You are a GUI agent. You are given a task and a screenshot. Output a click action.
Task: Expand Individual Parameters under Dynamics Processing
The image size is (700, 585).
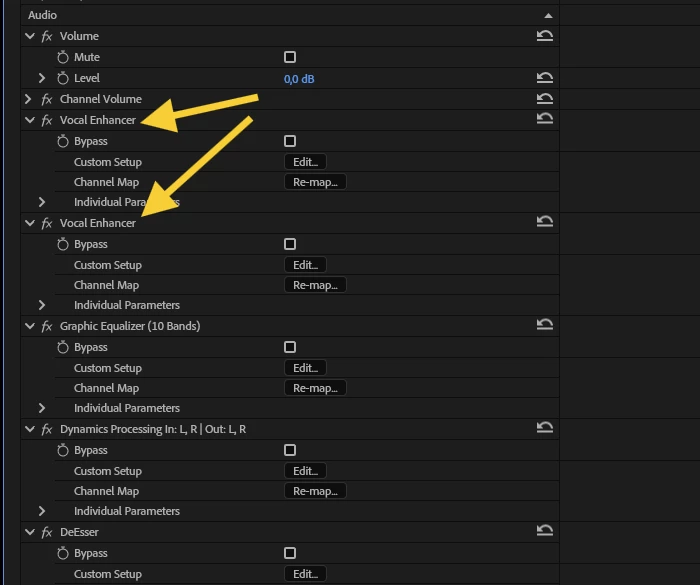[42, 511]
